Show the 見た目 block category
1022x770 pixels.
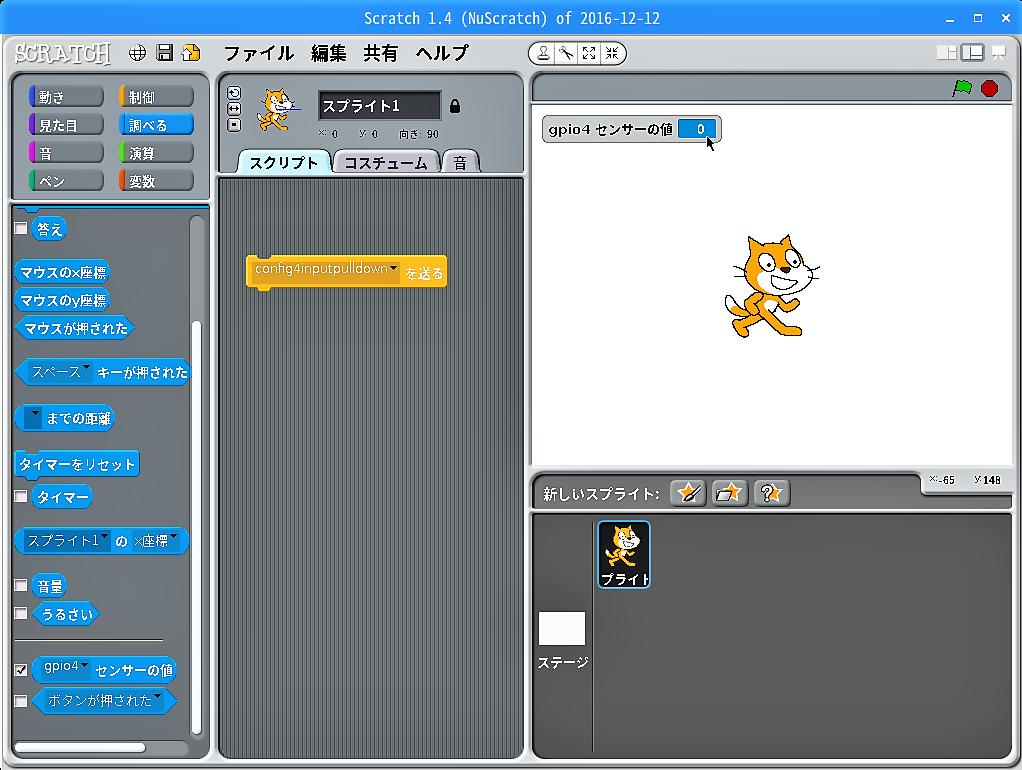(x=66, y=125)
